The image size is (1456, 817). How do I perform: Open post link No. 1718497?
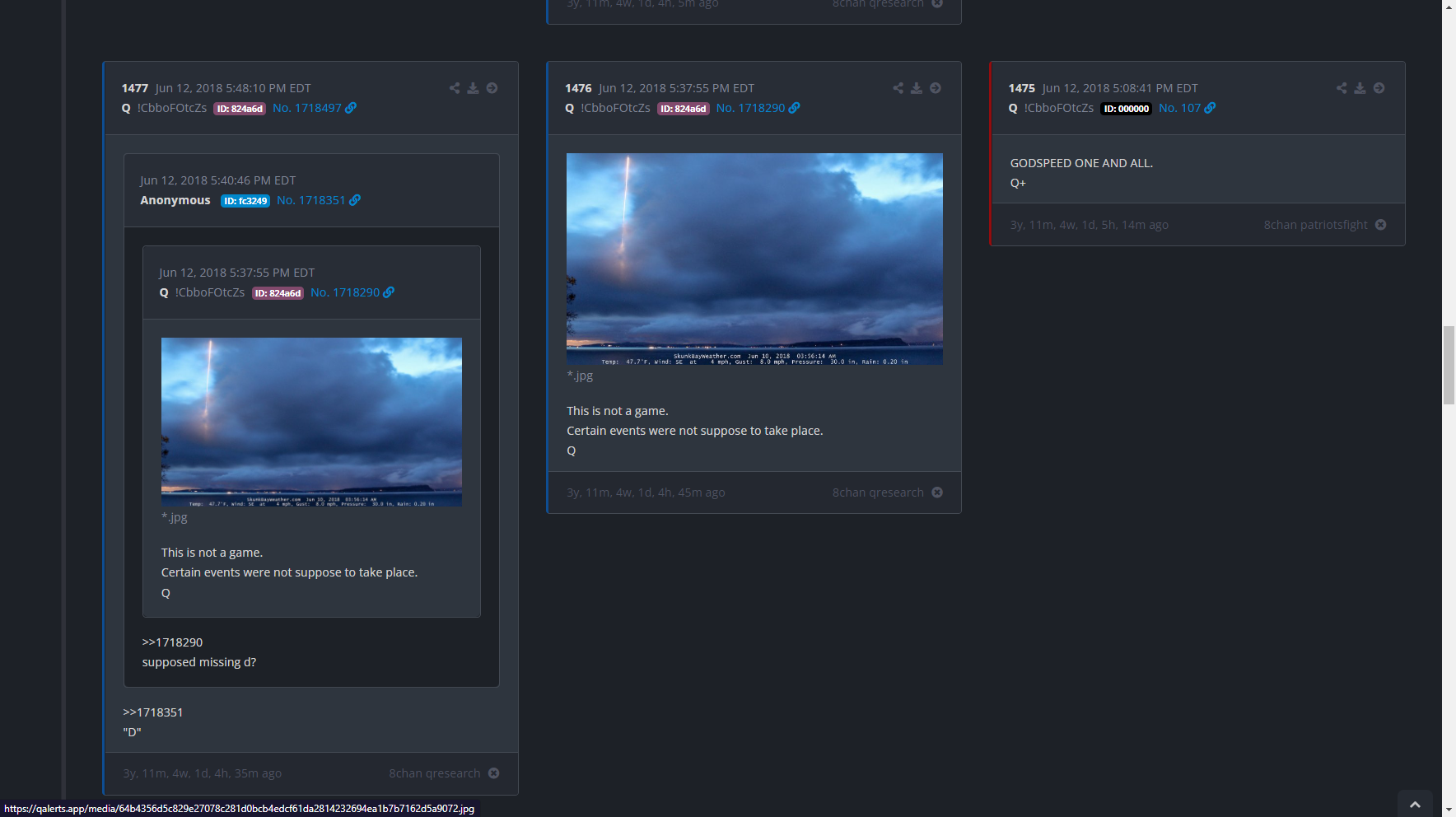307,108
